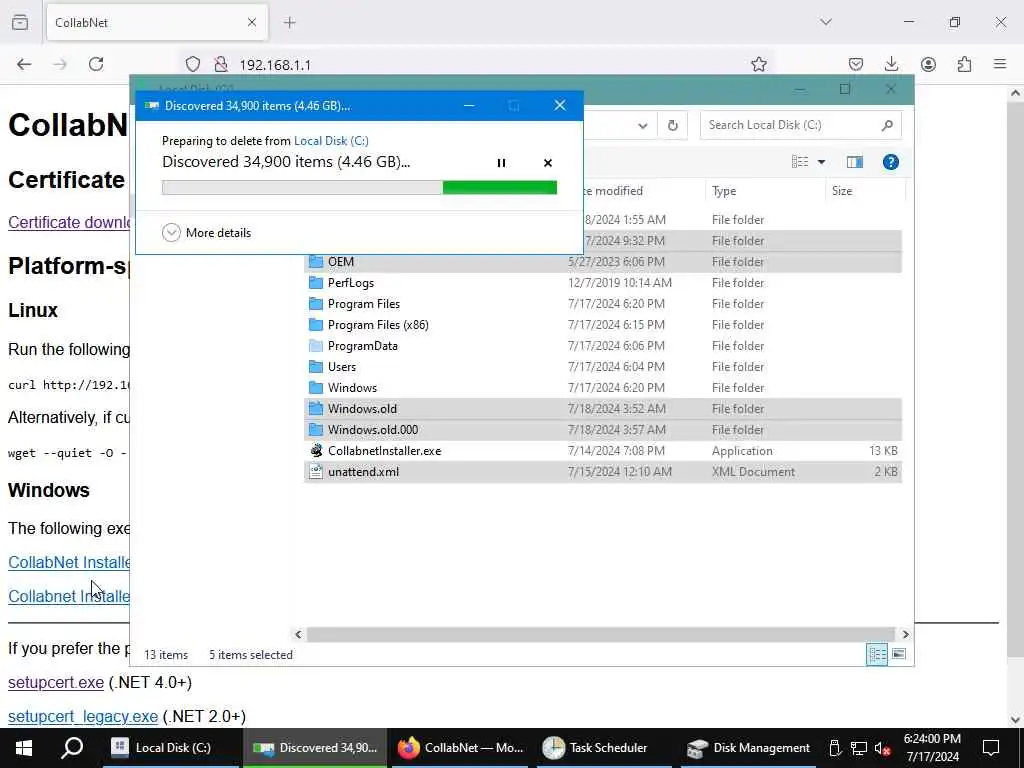
Task: Click the unattend.xml document icon
Action: [x=316, y=472]
